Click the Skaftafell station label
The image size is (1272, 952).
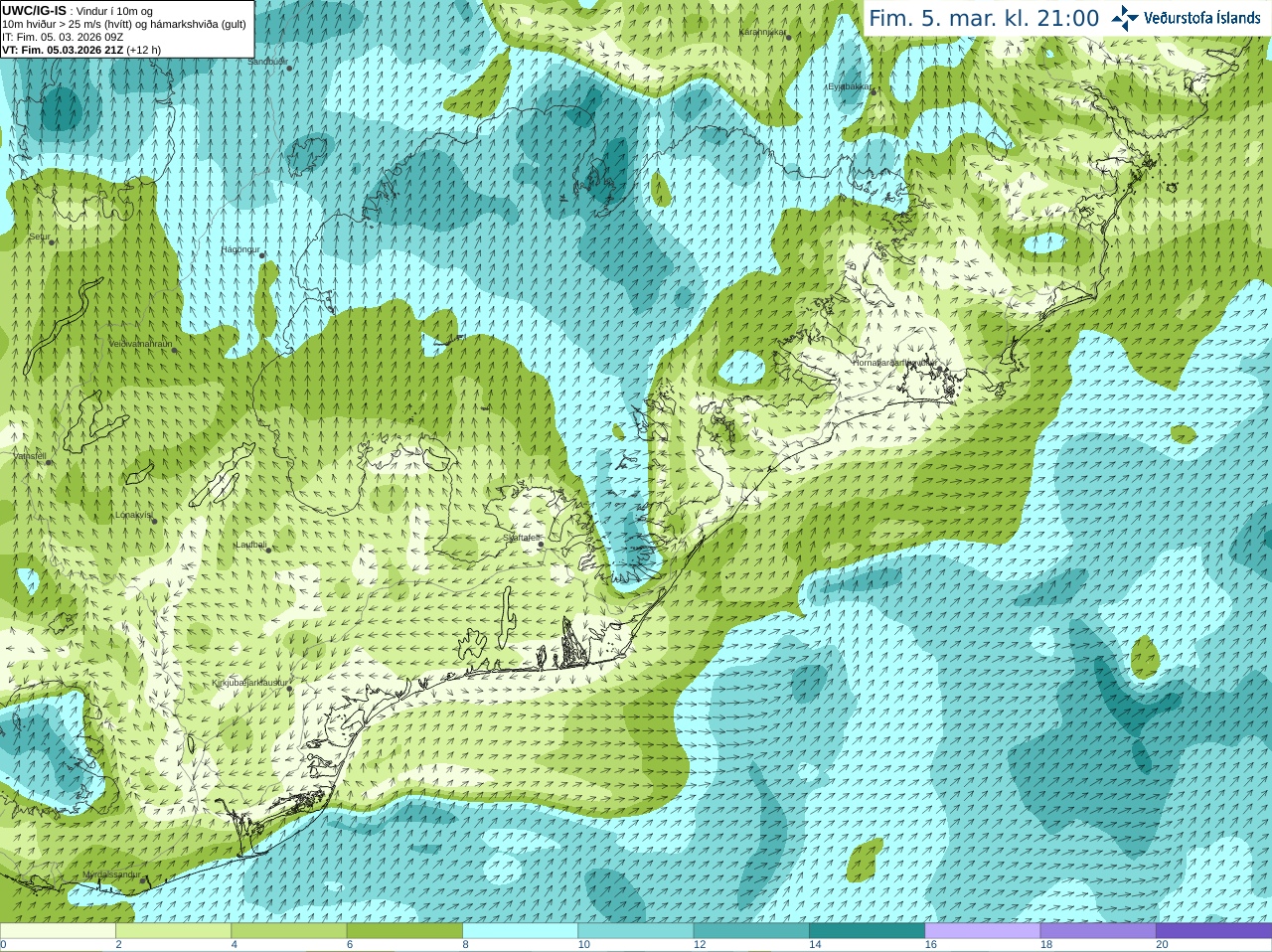click(520, 538)
